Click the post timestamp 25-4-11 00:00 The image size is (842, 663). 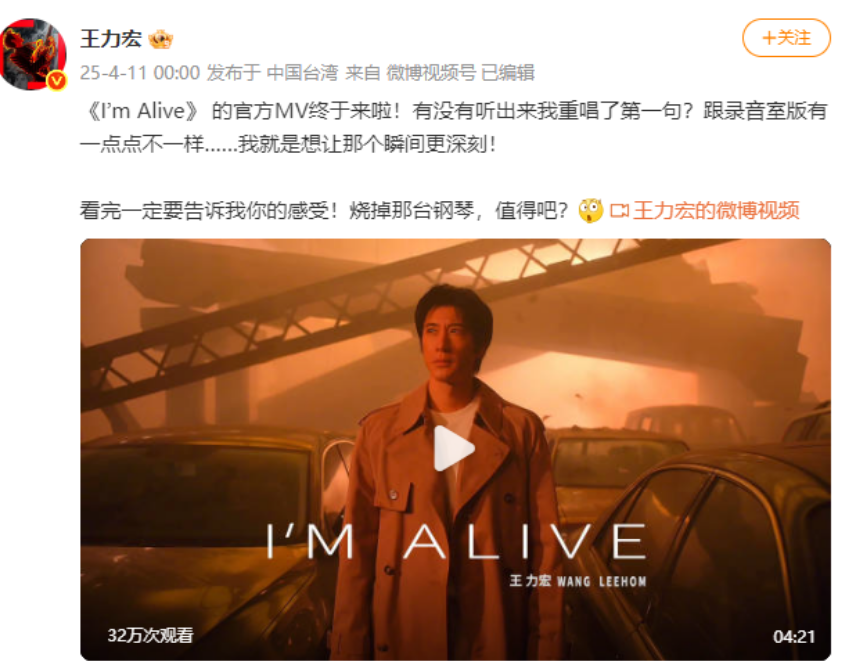point(140,72)
